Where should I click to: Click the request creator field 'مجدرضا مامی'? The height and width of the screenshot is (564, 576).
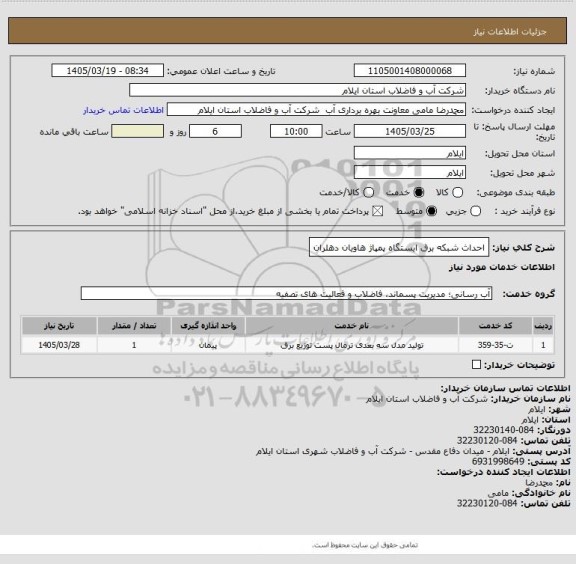tap(316, 110)
